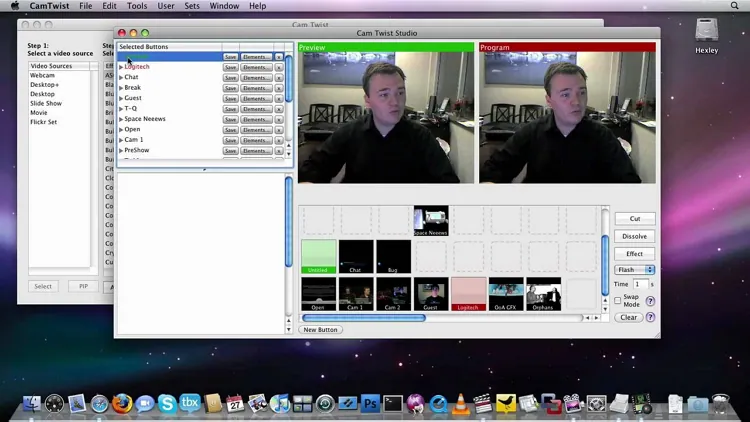This screenshot has height=422, width=750.
Task: Open iCal calendar icon in Dock
Action: [235, 403]
